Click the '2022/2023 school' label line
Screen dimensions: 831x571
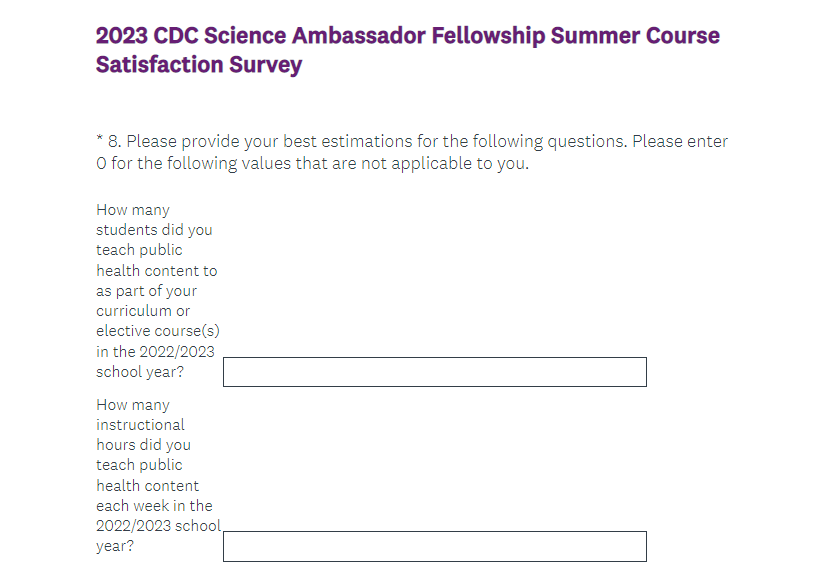(158, 526)
